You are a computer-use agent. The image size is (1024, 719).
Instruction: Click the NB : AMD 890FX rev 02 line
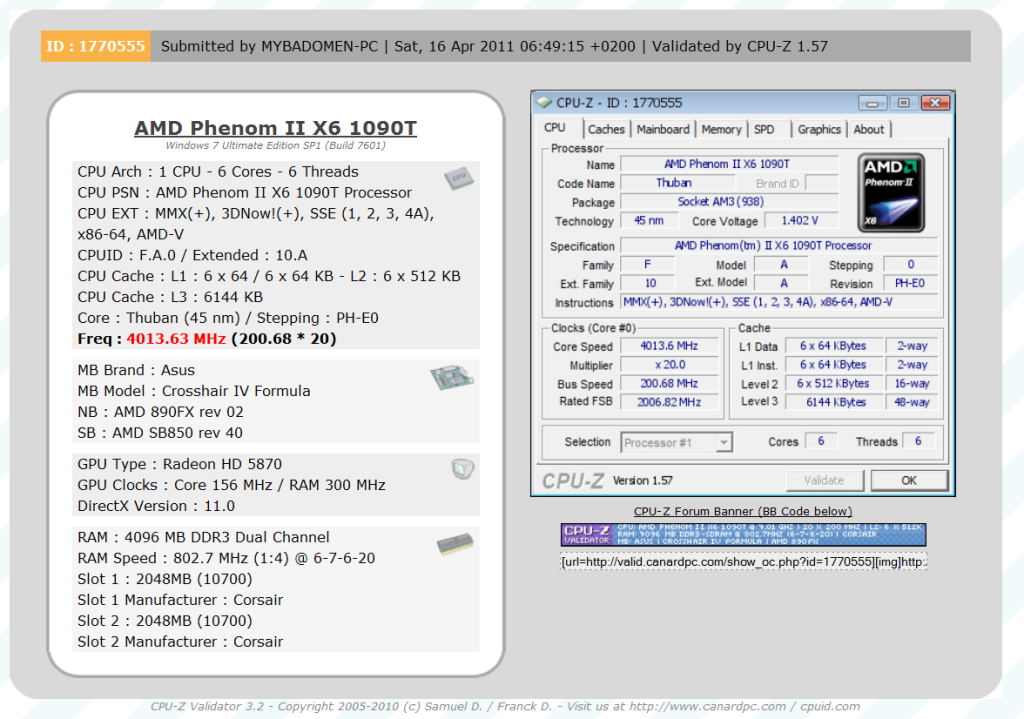(160, 412)
